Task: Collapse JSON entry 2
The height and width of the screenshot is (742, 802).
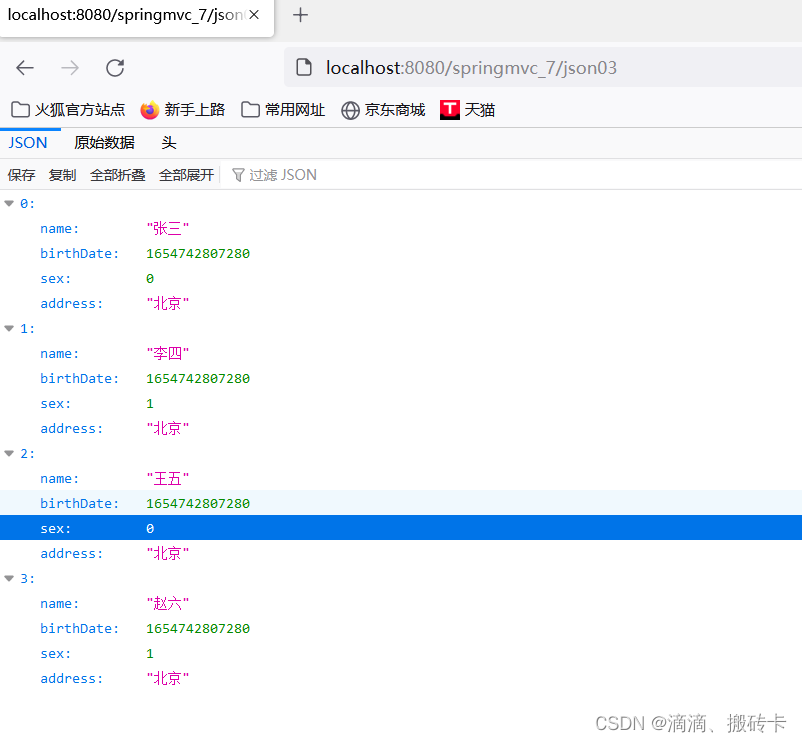Action: pyautogui.click(x=9, y=453)
